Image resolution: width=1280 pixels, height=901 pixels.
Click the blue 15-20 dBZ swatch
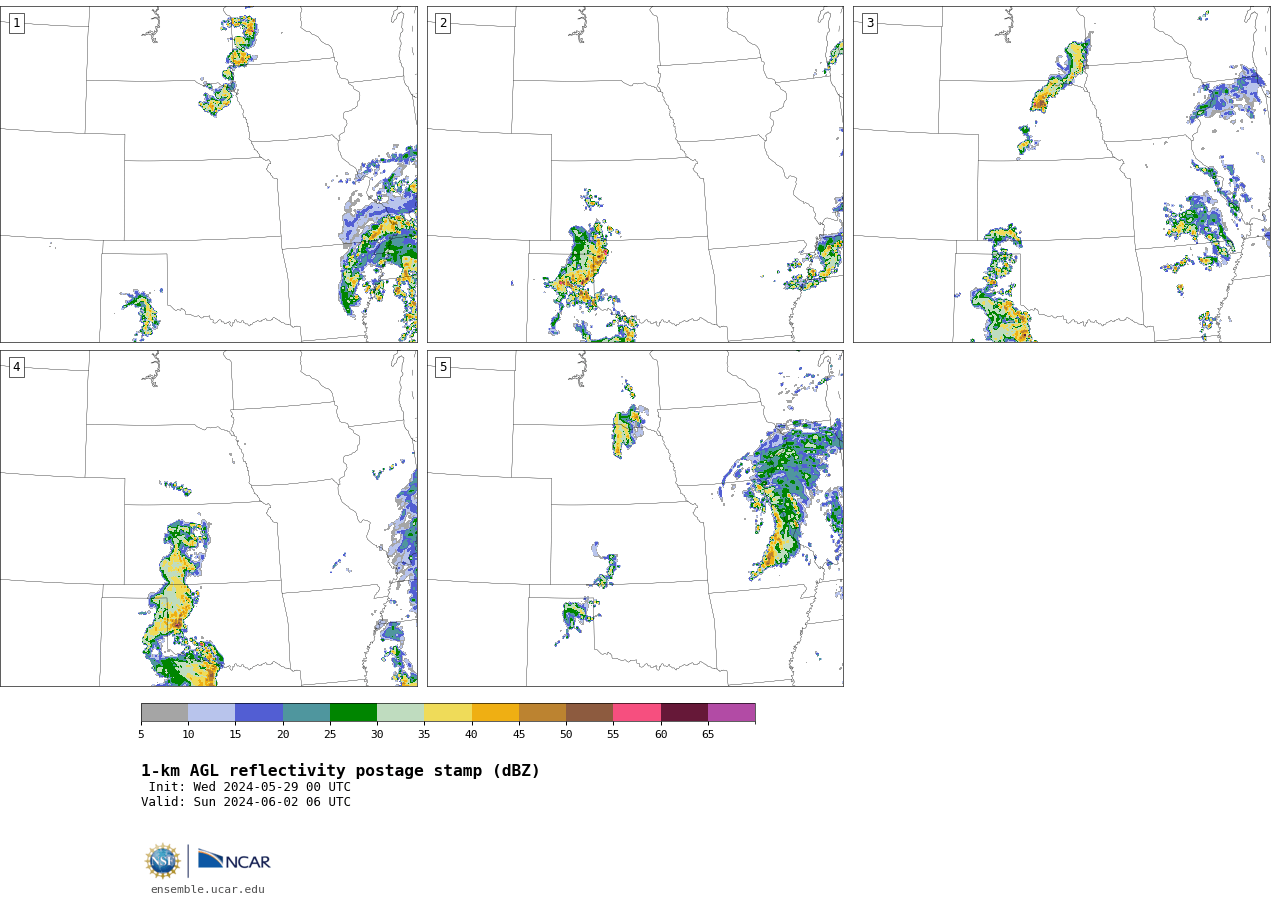click(x=259, y=712)
